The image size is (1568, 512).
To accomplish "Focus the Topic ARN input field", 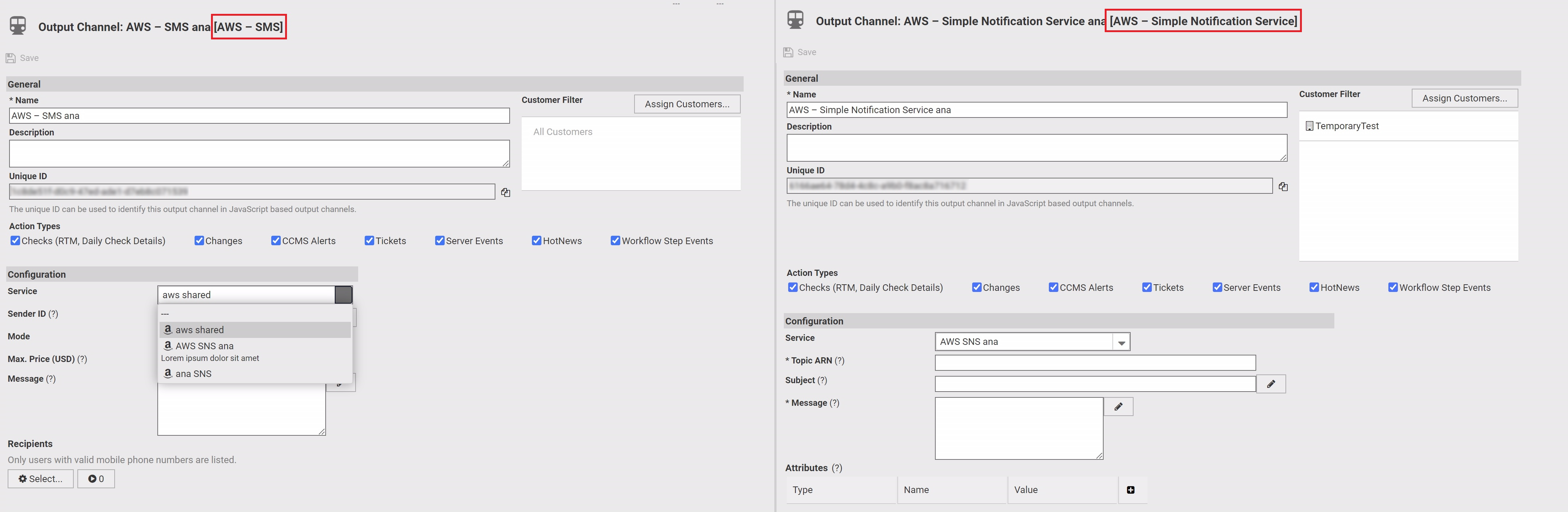I will coord(1095,363).
